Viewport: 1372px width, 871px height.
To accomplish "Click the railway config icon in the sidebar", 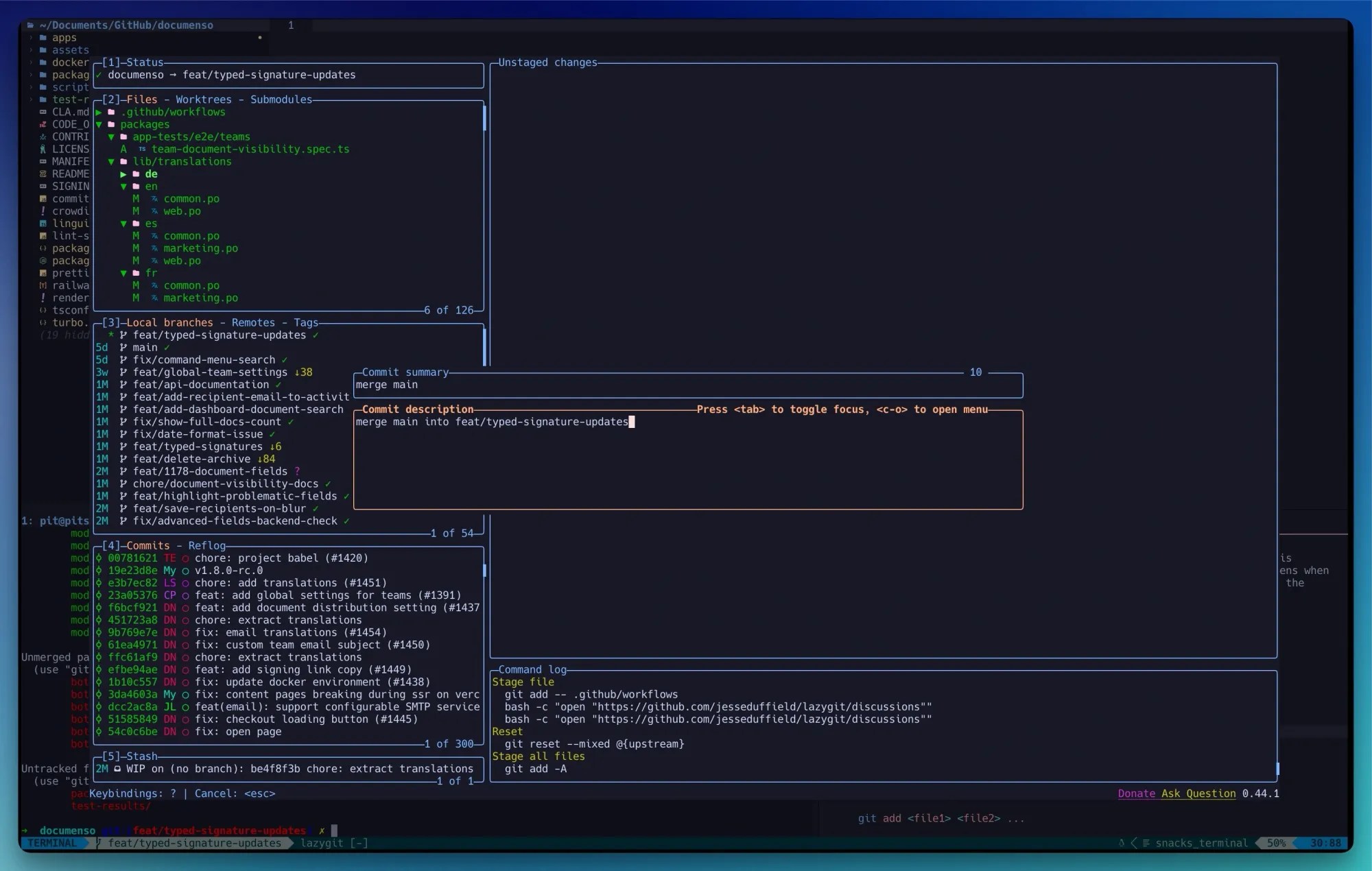I will pos(43,286).
